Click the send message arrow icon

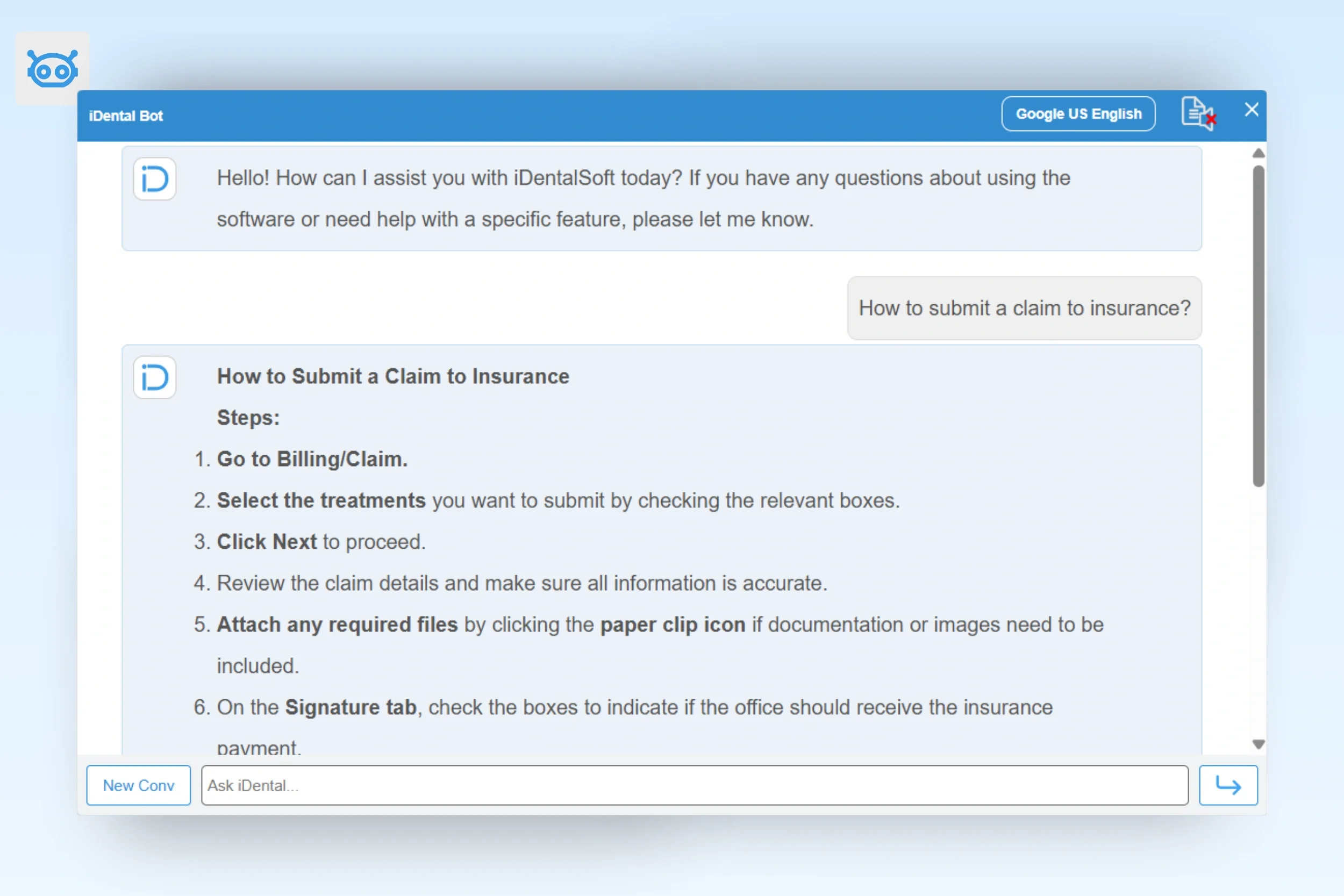coord(1227,785)
